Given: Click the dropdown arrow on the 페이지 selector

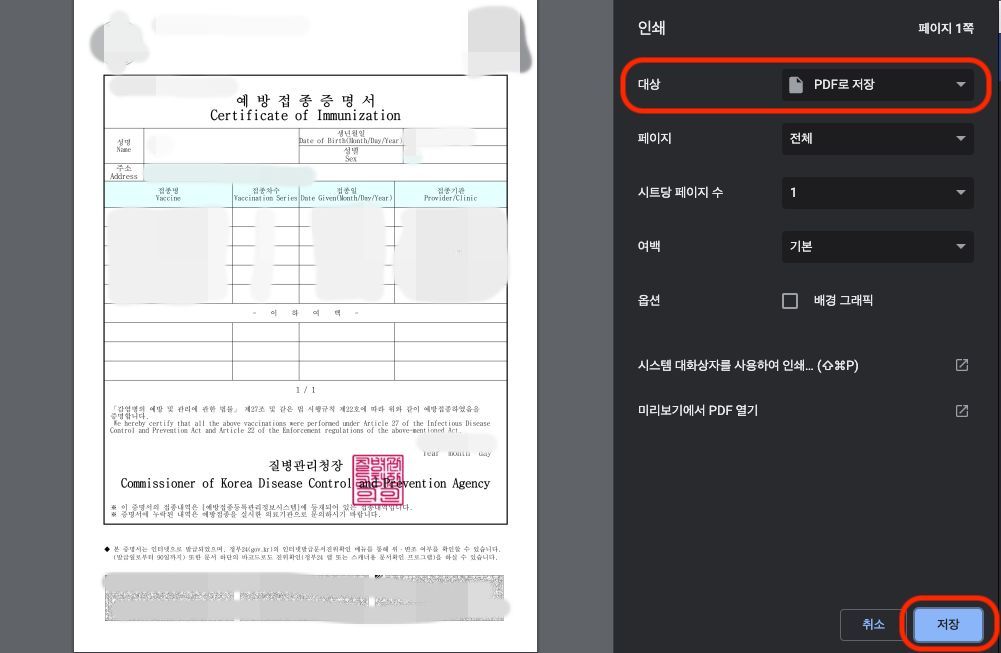Looking at the screenshot, I should [x=962, y=139].
